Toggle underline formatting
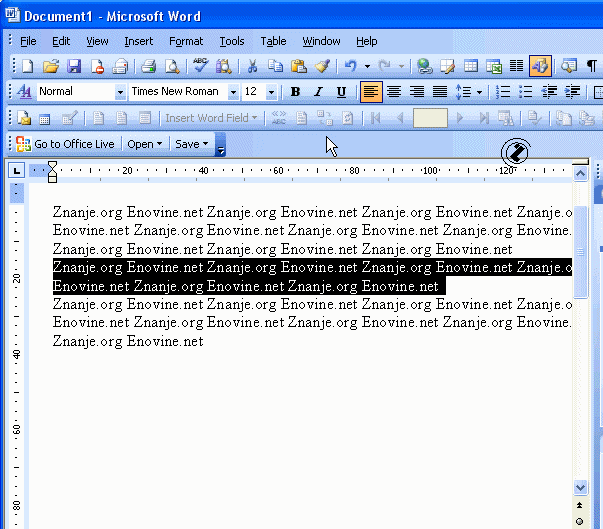603x529 pixels. pyautogui.click(x=341, y=92)
